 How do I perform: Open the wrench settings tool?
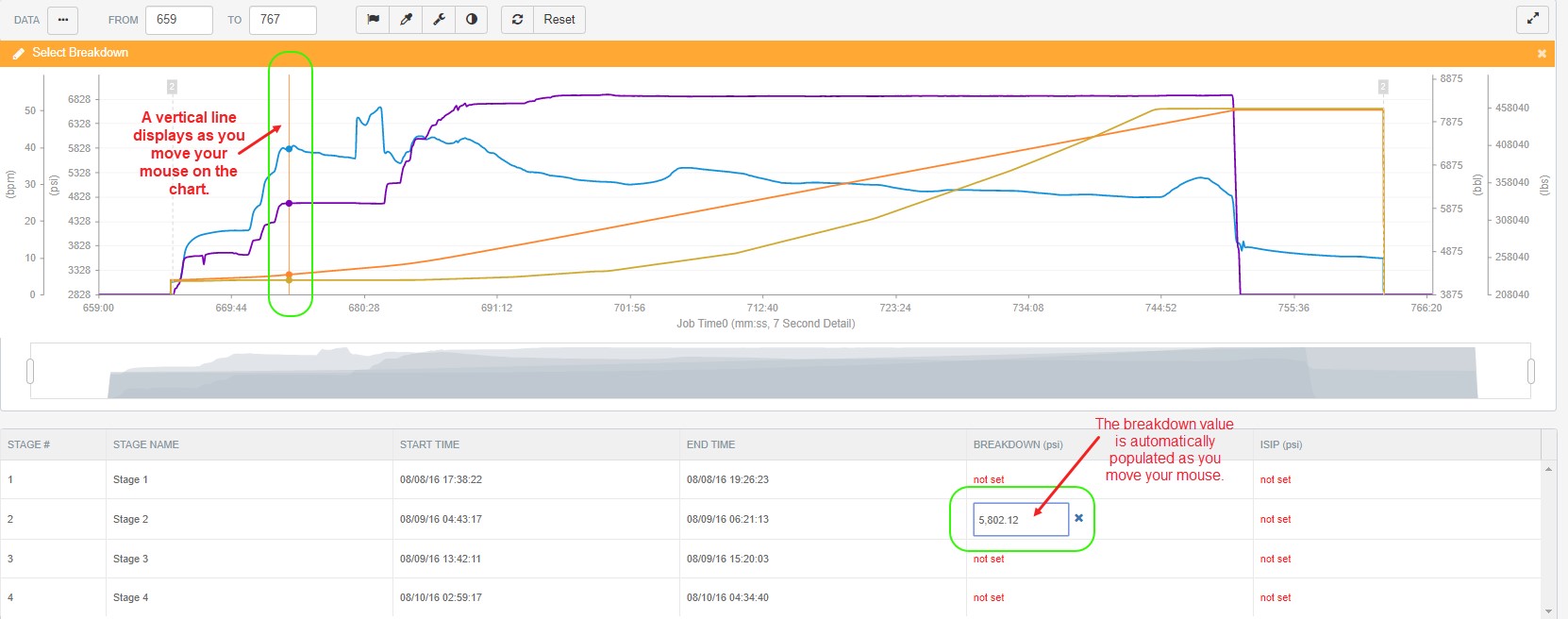pyautogui.click(x=439, y=20)
